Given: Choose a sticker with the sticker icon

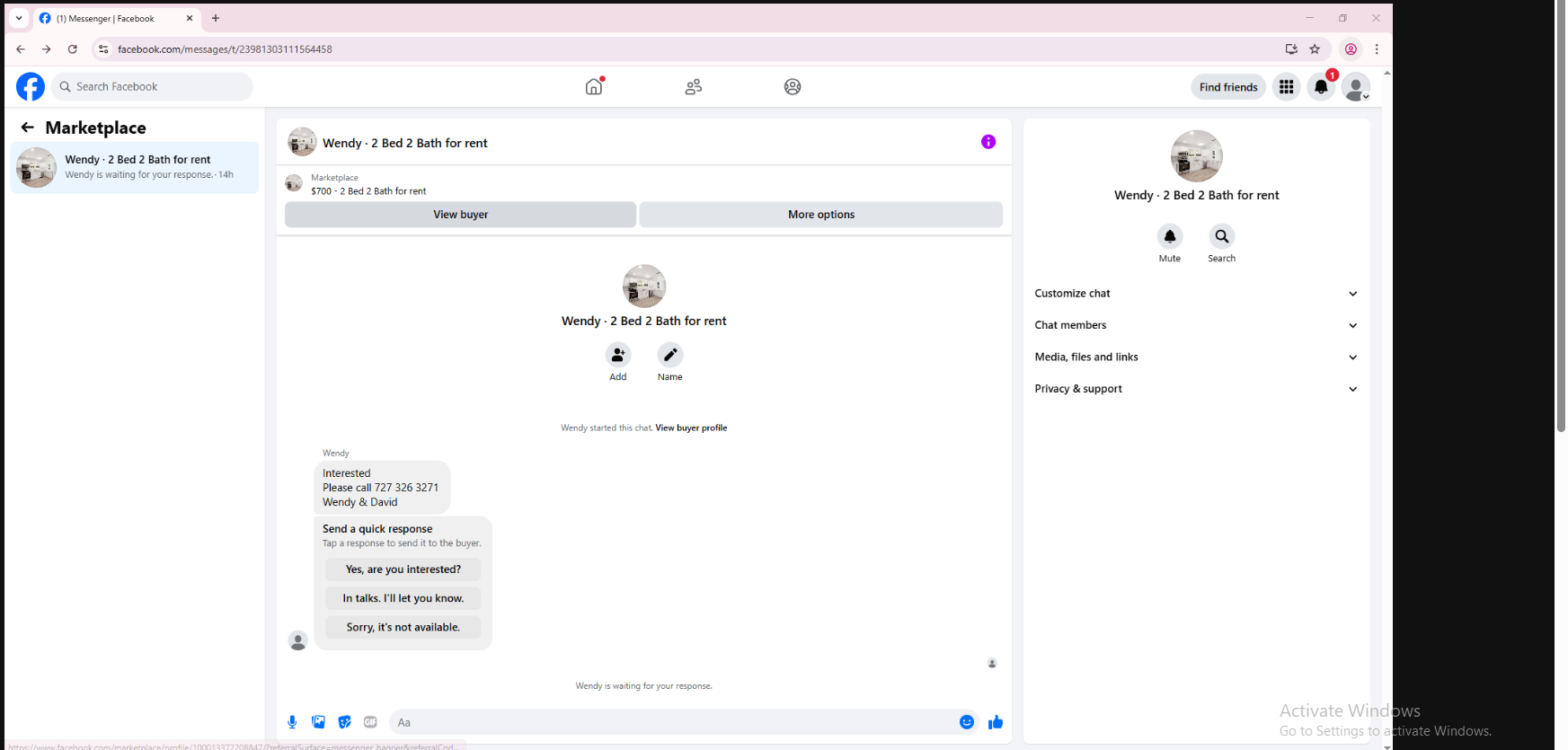Looking at the screenshot, I should pos(344,722).
